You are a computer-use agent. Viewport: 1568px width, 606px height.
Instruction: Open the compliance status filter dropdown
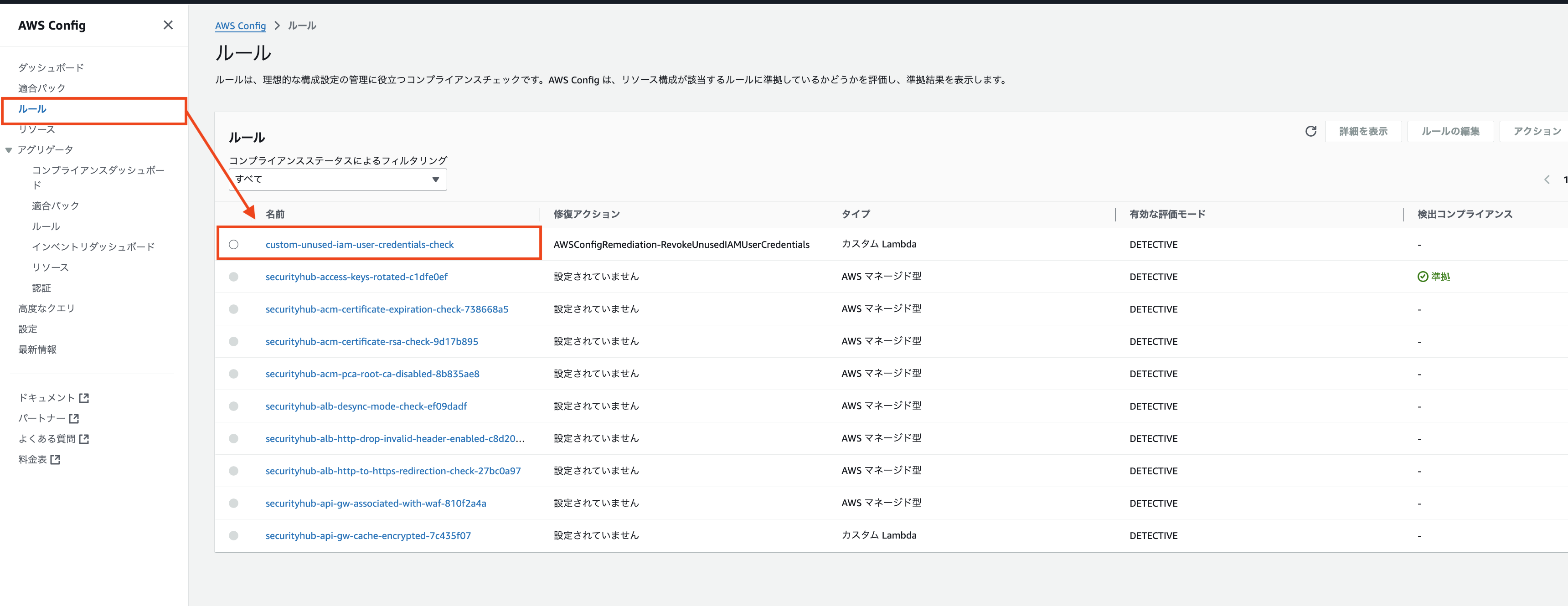point(338,180)
